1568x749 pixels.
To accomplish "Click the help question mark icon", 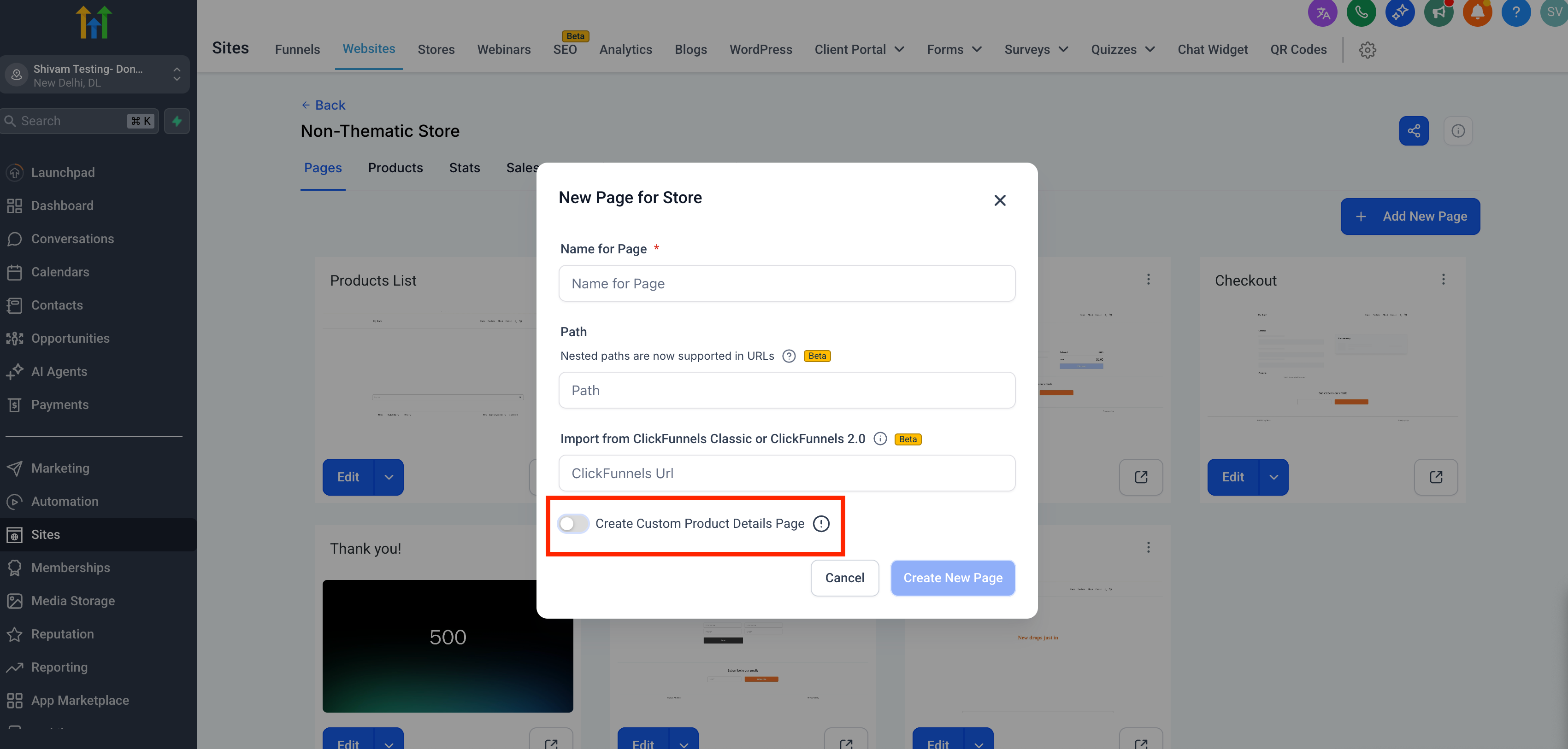I will click(1515, 13).
